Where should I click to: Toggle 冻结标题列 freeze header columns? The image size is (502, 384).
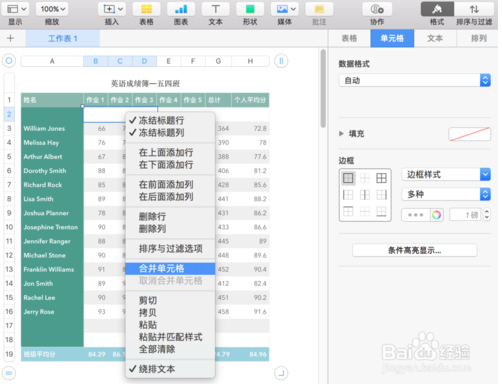170,133
